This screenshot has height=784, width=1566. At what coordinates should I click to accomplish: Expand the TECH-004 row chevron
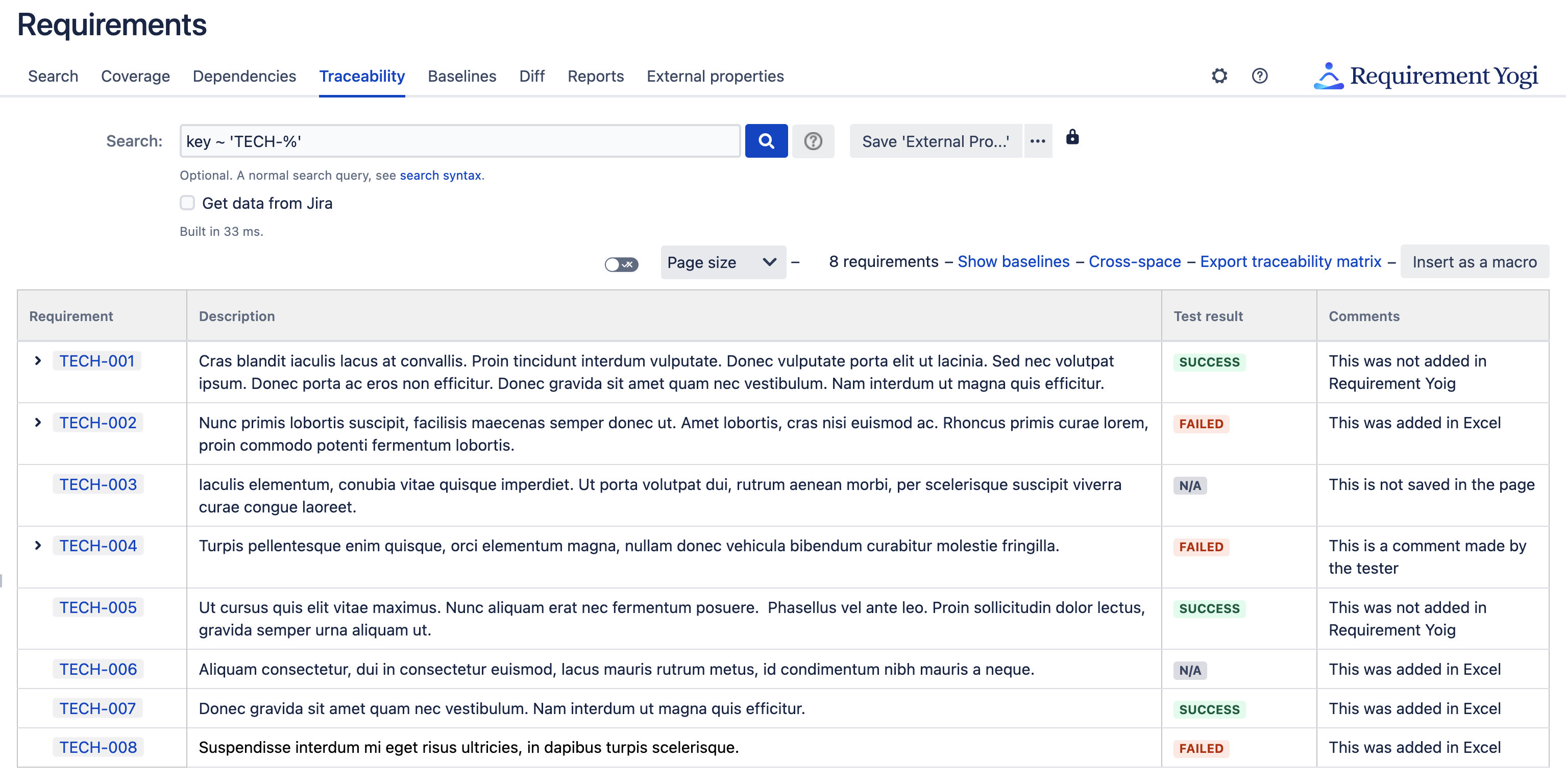click(x=38, y=546)
